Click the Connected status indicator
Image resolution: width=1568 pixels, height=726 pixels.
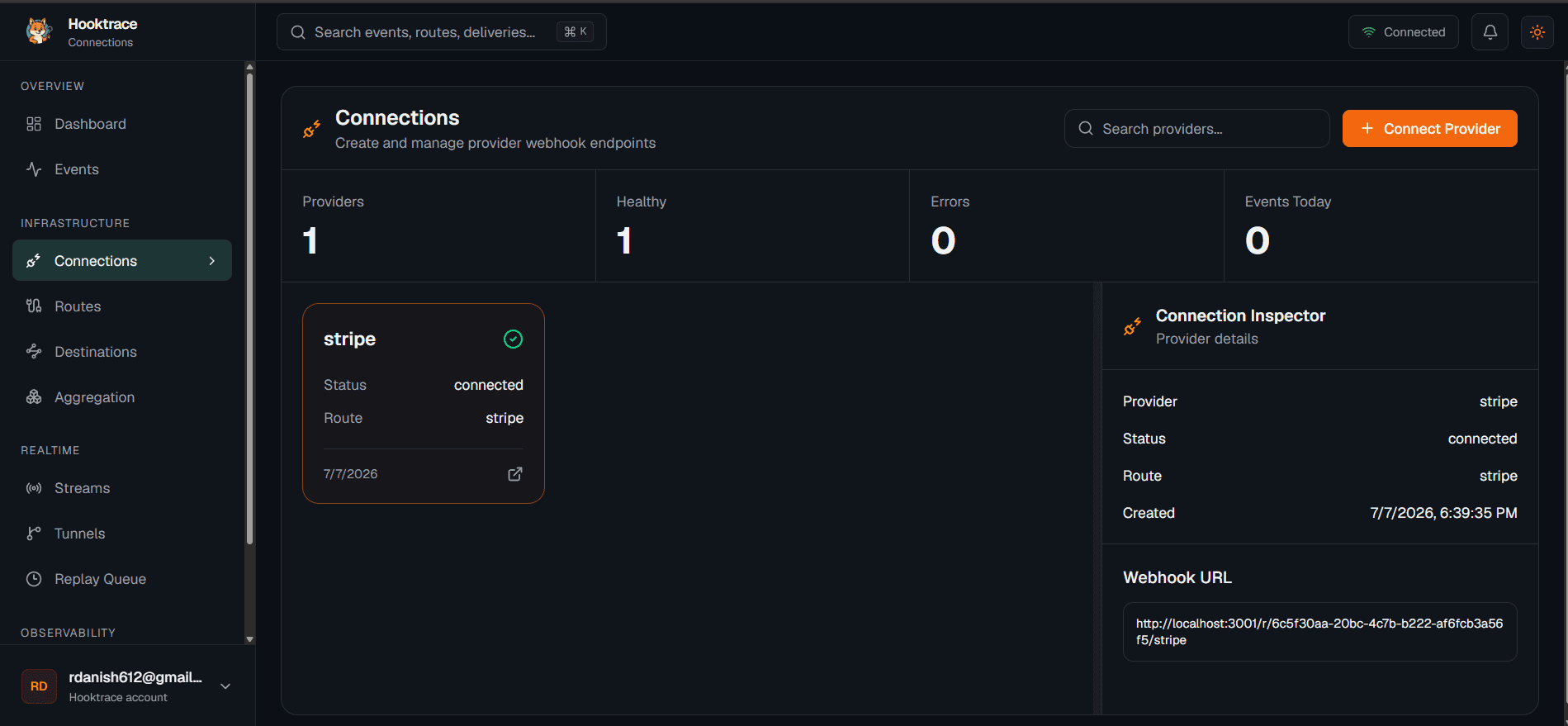(x=1403, y=32)
